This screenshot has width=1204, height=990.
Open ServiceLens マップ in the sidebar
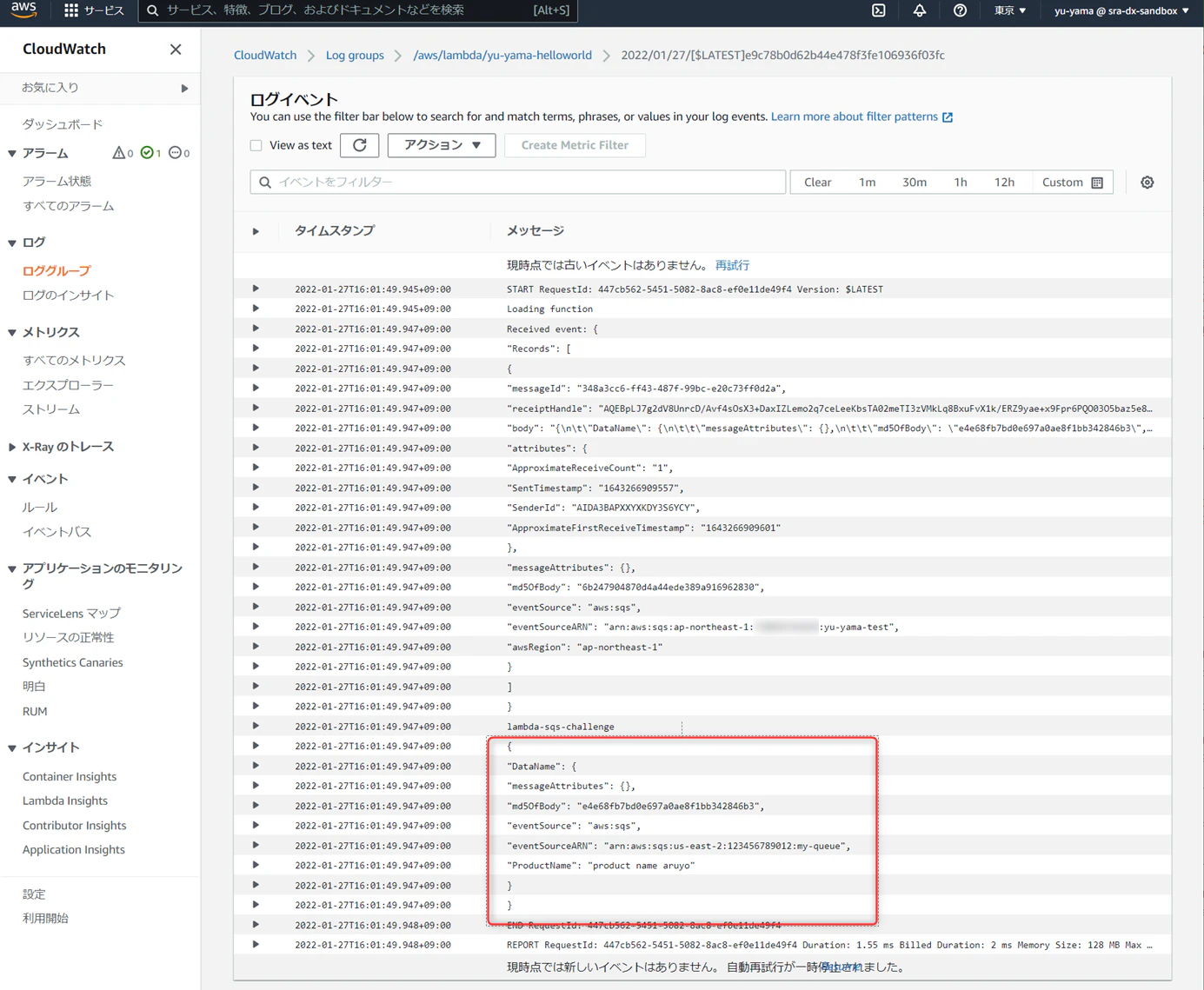pyautogui.click(x=71, y=613)
